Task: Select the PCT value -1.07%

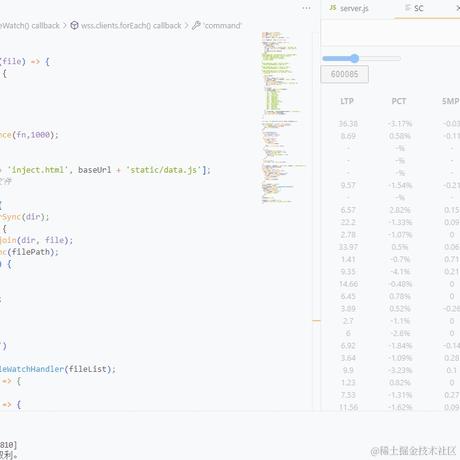Action: tap(400, 235)
